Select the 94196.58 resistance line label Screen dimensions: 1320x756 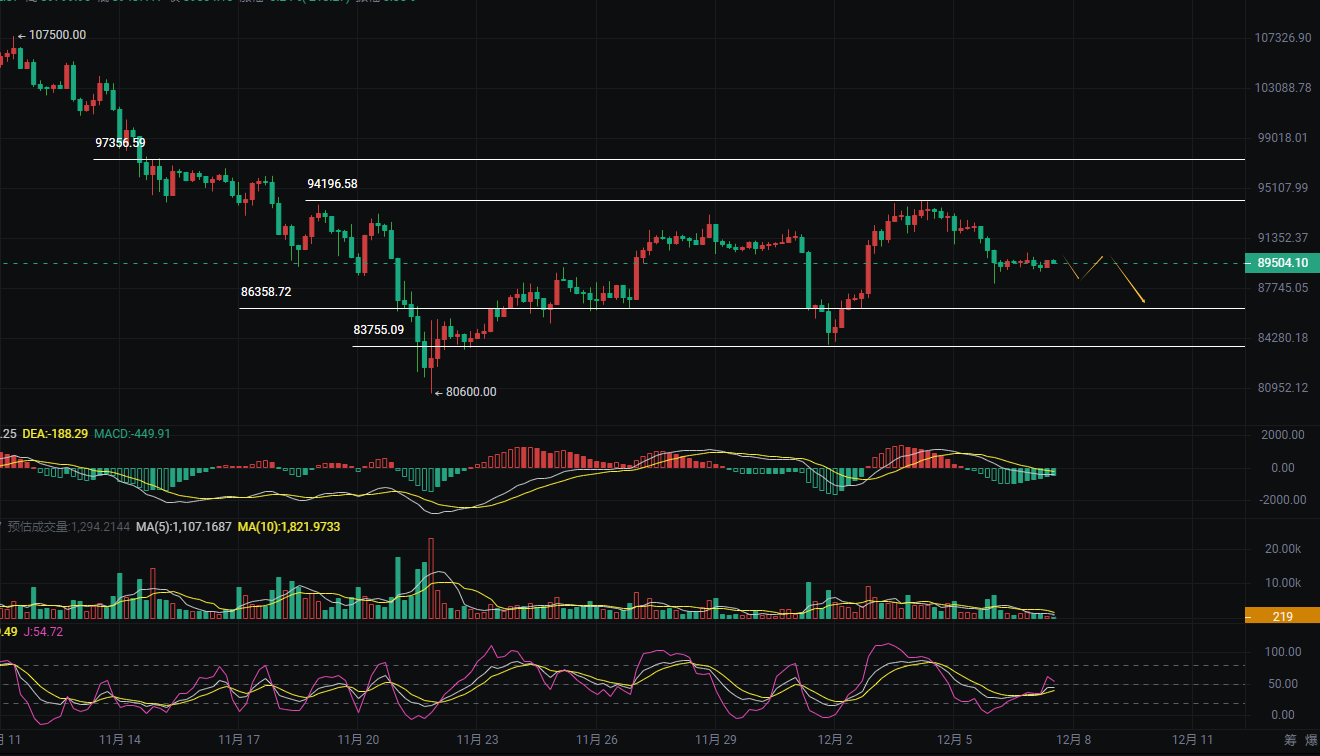tap(332, 184)
